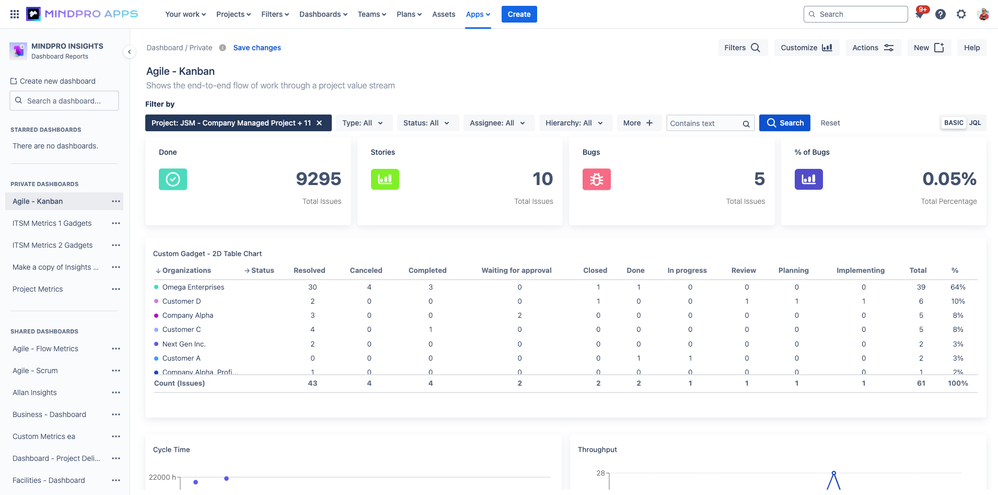
Task: Add more filters with More +
Action: coord(638,123)
